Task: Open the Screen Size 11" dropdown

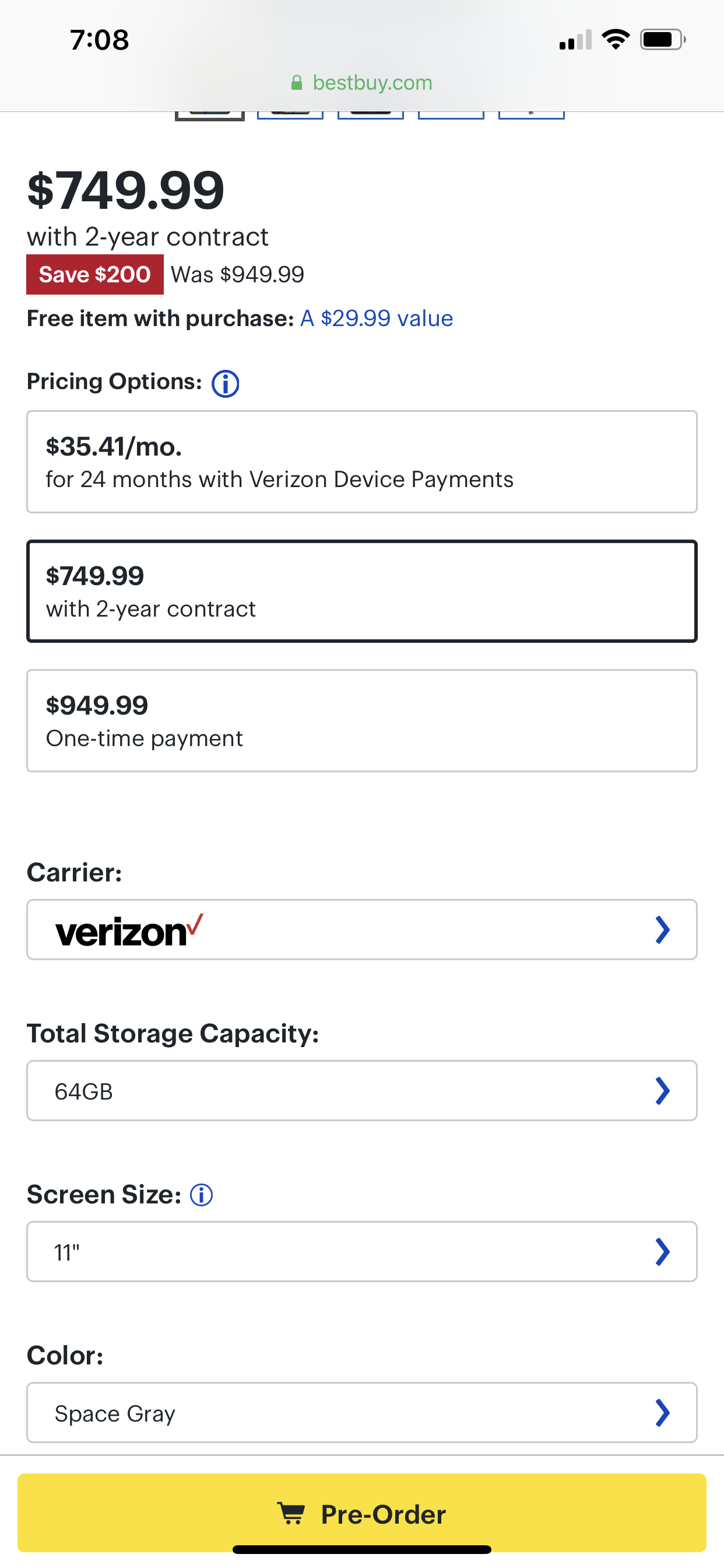Action: coord(362,1251)
